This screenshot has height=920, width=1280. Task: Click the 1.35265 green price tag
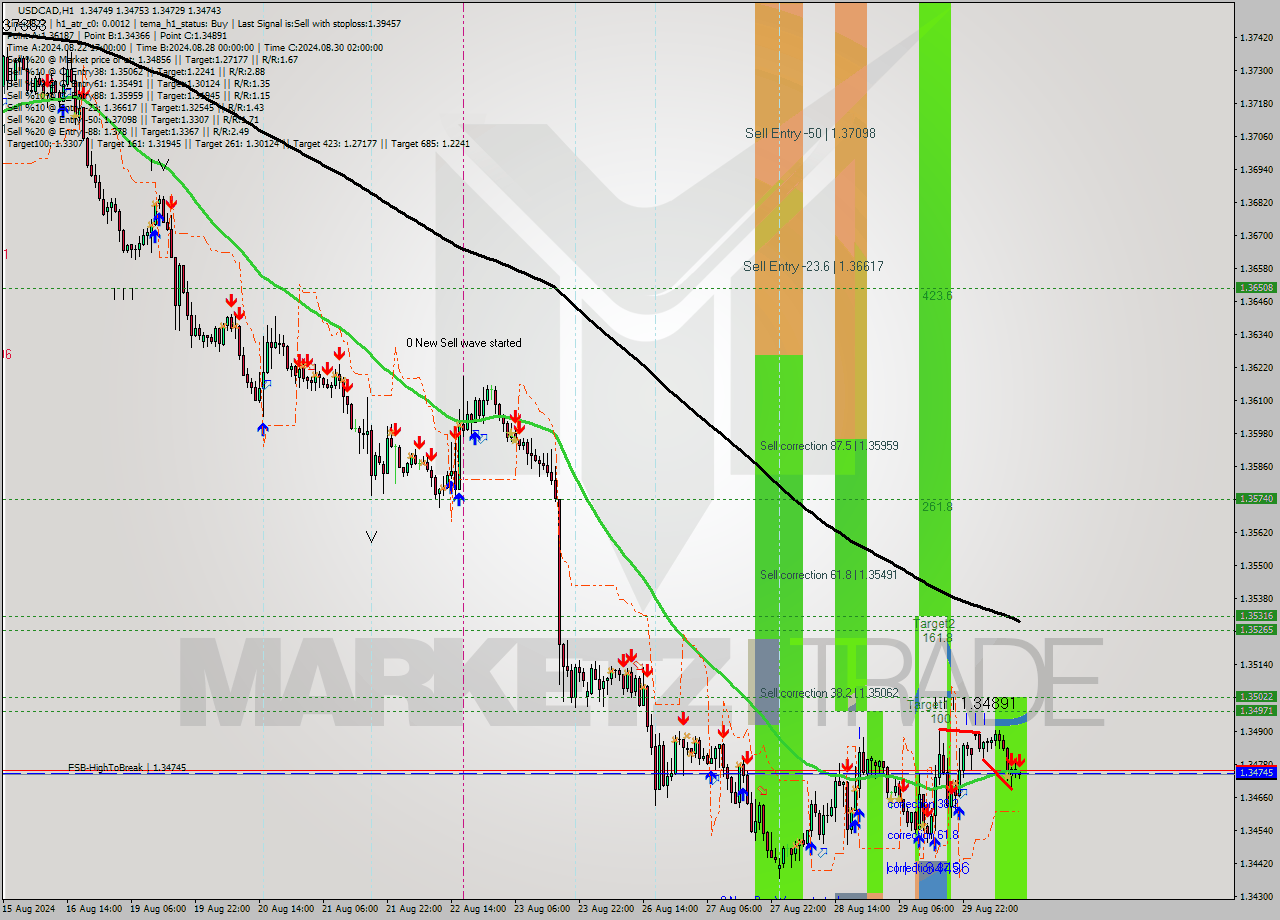pos(1256,629)
